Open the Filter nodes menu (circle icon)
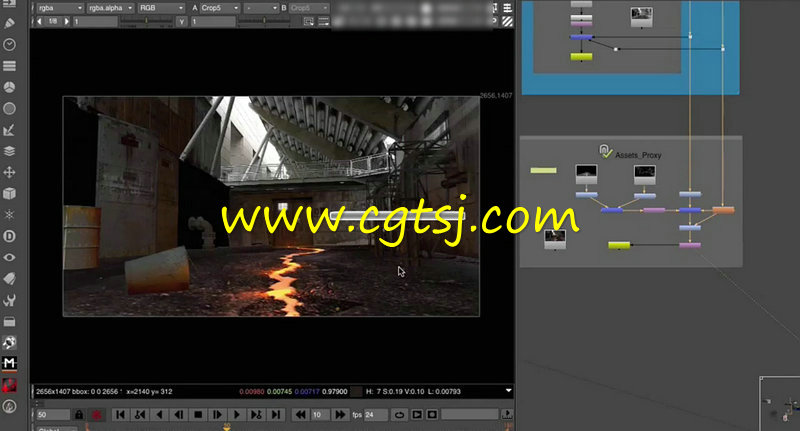This screenshot has width=800, height=431. click(x=9, y=109)
